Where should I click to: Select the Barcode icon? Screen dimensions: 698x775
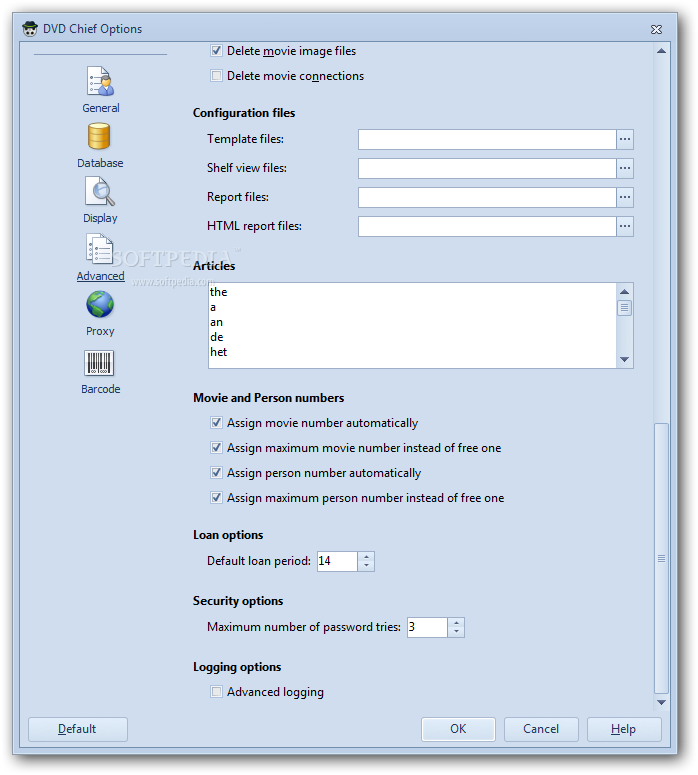pos(99,363)
